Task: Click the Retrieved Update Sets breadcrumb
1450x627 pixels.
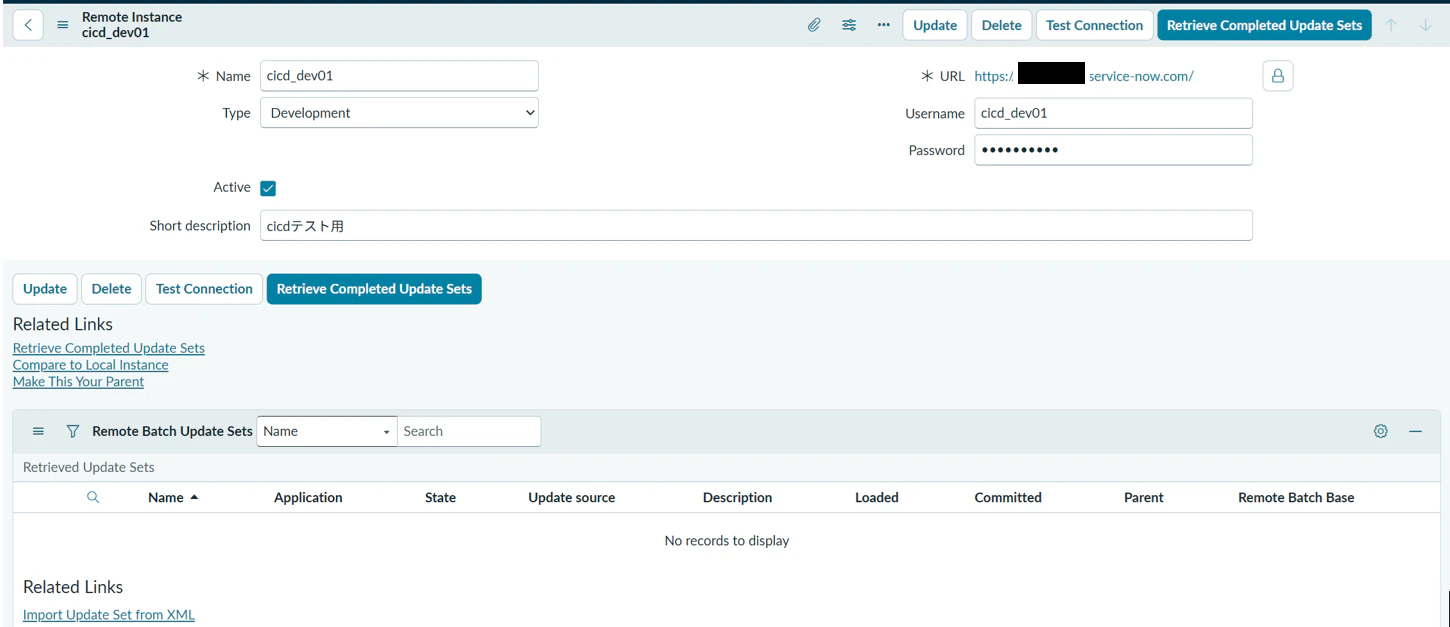Action: click(x=89, y=467)
